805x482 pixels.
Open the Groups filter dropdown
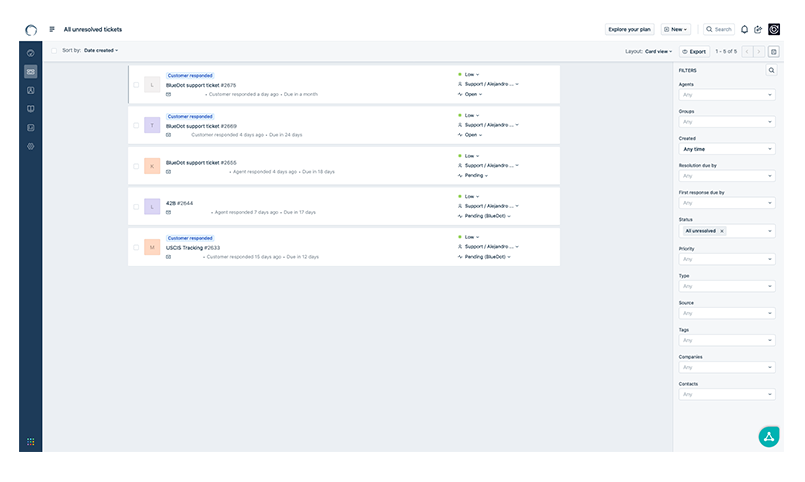click(x=726, y=122)
